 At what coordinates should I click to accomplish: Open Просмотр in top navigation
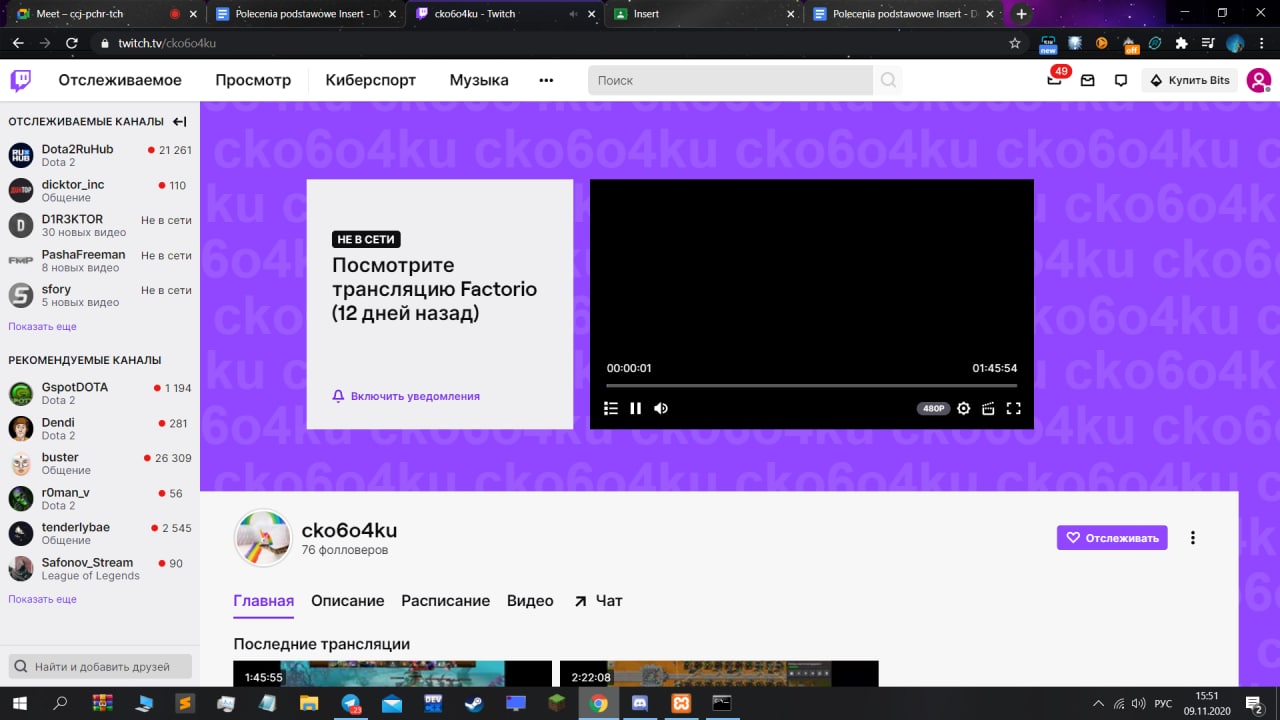253,80
